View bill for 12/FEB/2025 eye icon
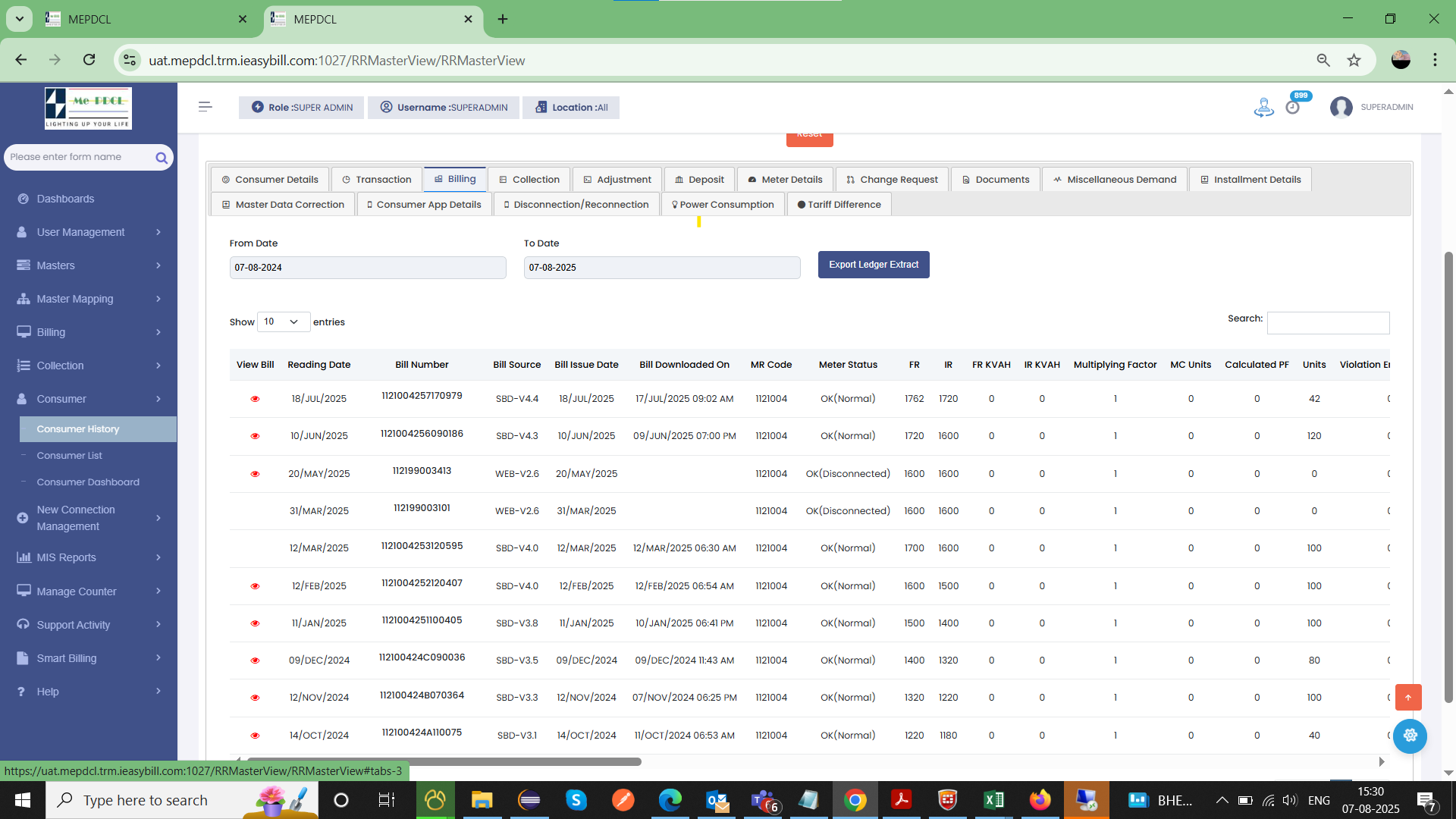The height and width of the screenshot is (819, 1456). [255, 586]
